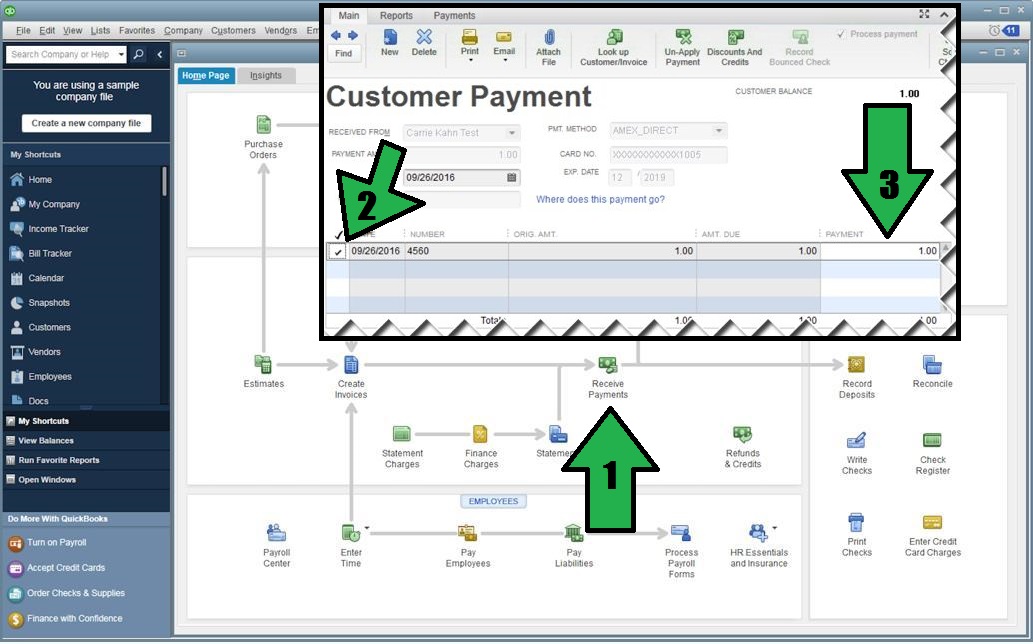The image size is (1033, 644).
Task: Go to the previous payment arrow
Action: click(x=335, y=35)
